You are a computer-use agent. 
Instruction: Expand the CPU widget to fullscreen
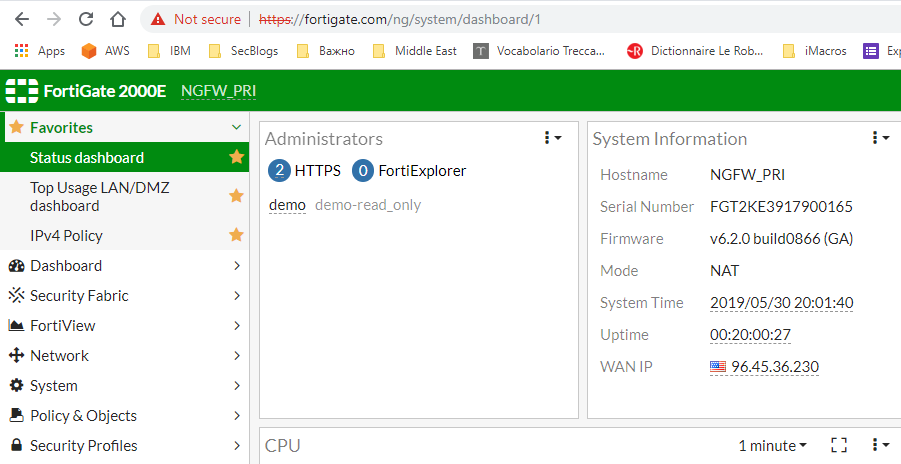[839, 444]
